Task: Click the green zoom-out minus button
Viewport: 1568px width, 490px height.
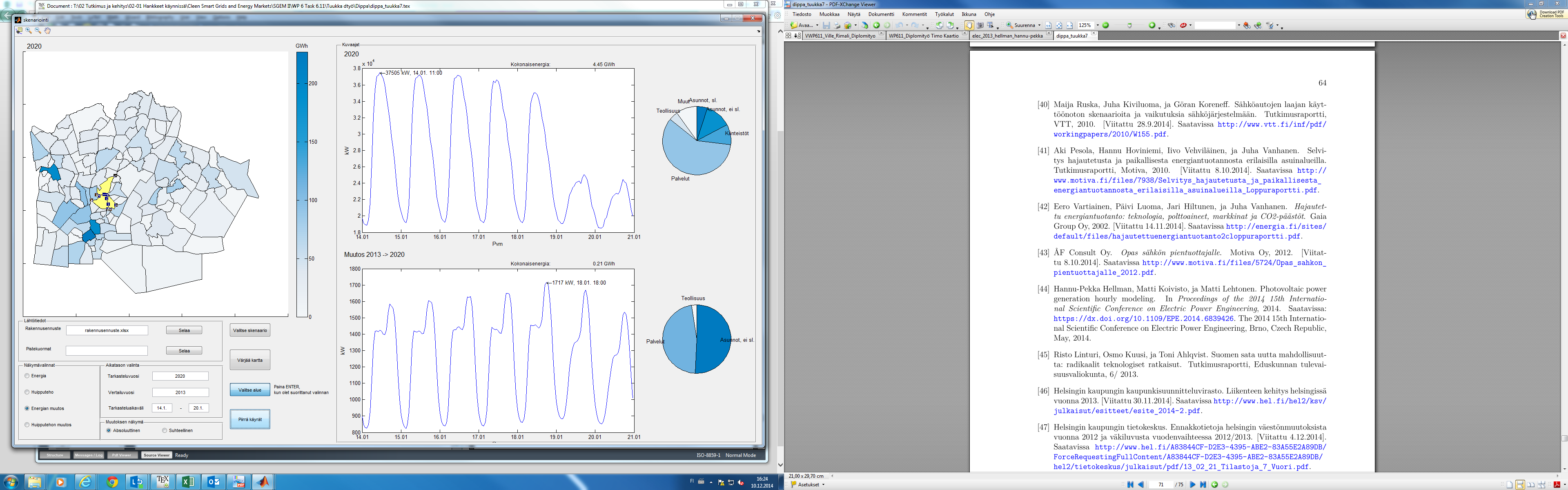Action: [1105, 26]
